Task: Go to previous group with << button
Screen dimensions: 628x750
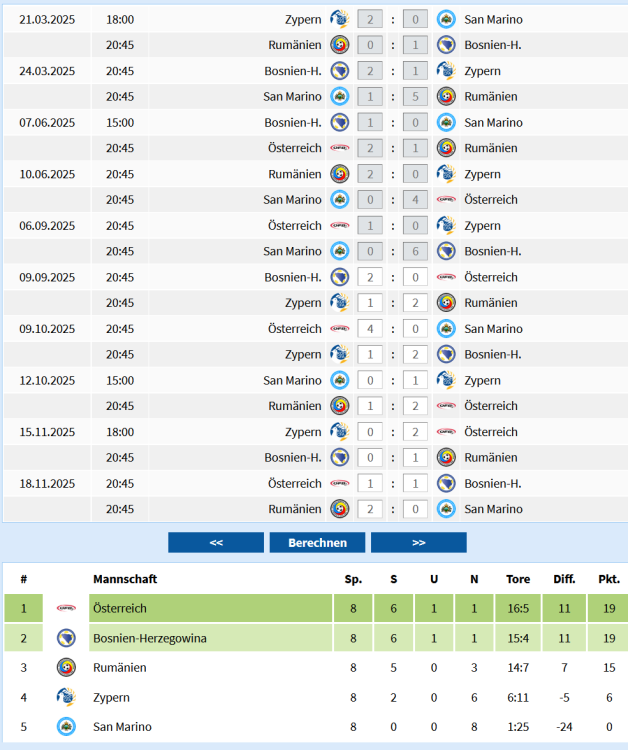Action: [x=216, y=543]
